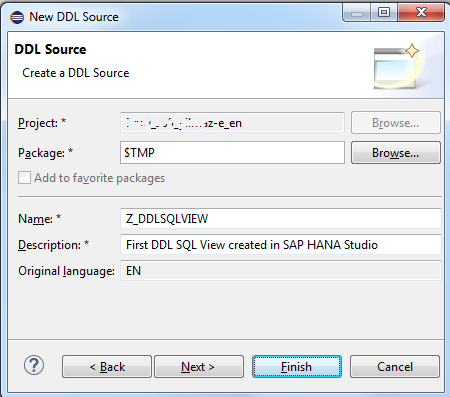
Task: Click the Eclipse icon in title bar
Action: tap(17, 17)
